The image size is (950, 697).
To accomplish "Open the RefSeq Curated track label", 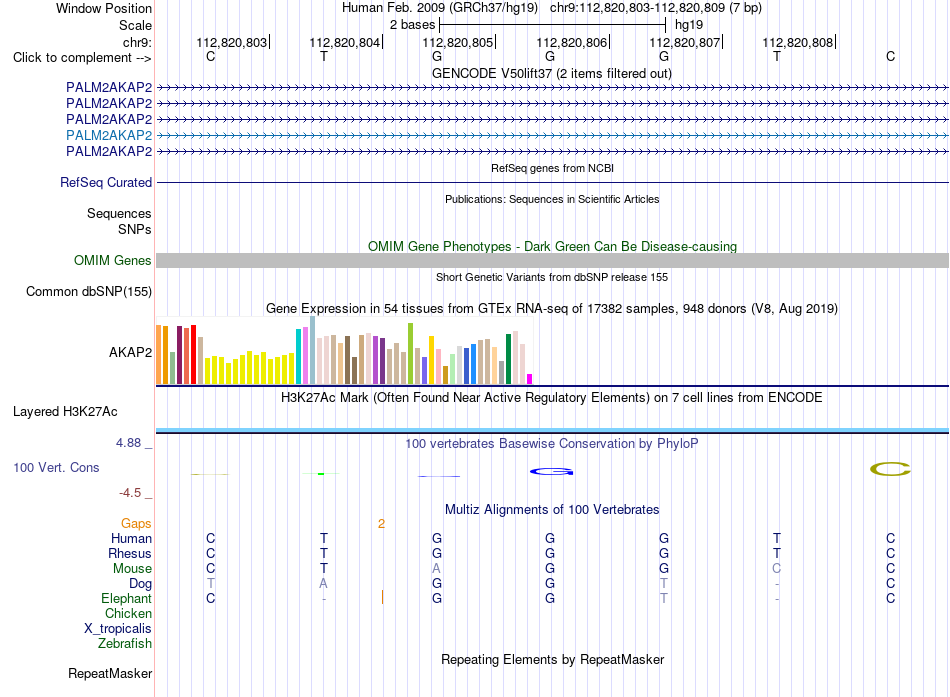I will [x=106, y=182].
